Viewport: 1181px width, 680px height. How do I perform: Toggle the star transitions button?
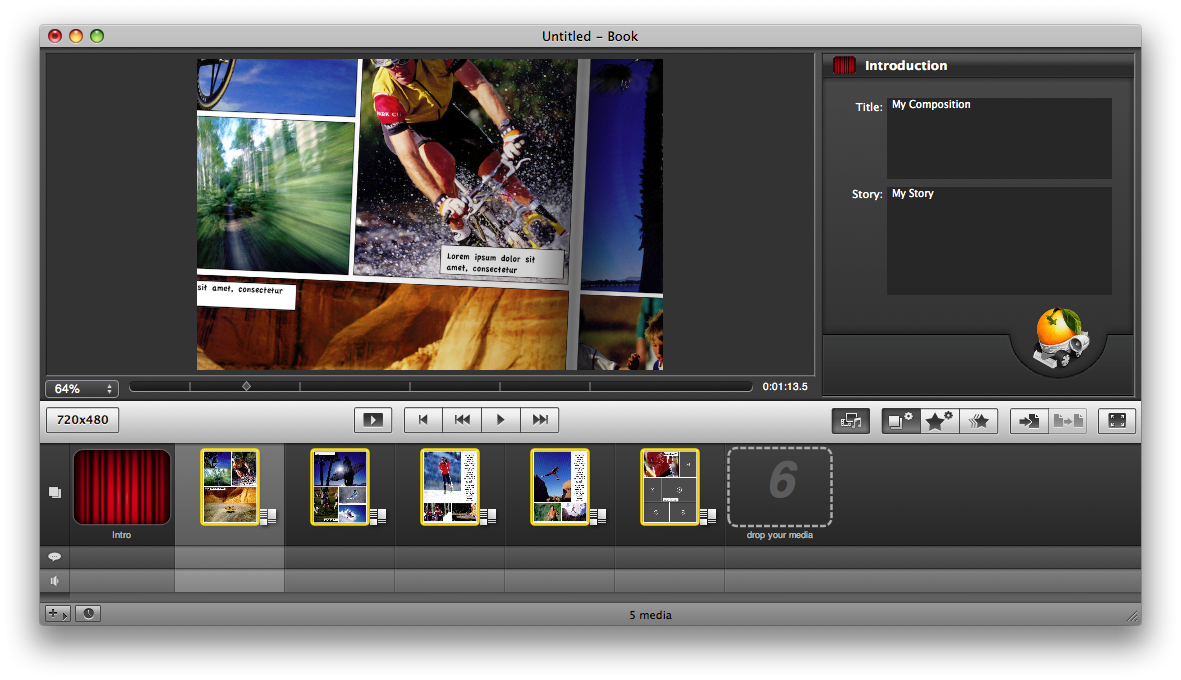click(978, 421)
